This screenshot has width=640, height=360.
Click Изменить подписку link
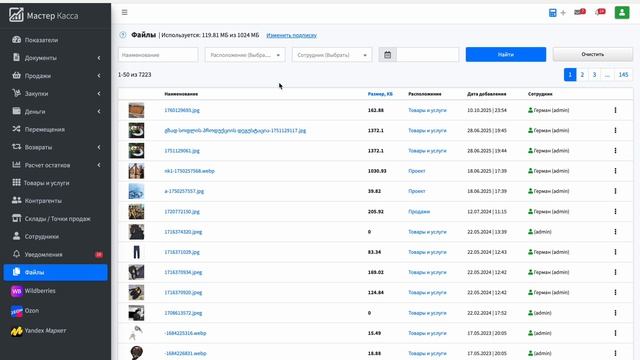(x=291, y=36)
